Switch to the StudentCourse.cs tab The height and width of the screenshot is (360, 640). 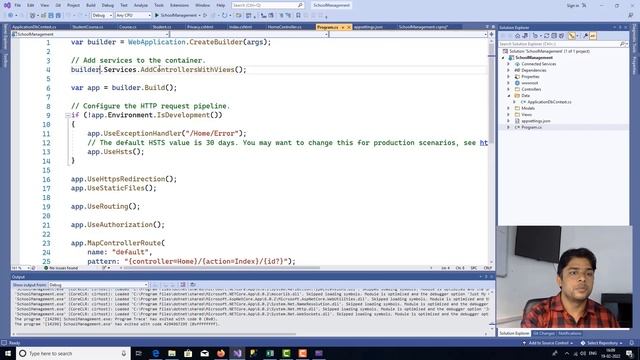tap(87, 27)
